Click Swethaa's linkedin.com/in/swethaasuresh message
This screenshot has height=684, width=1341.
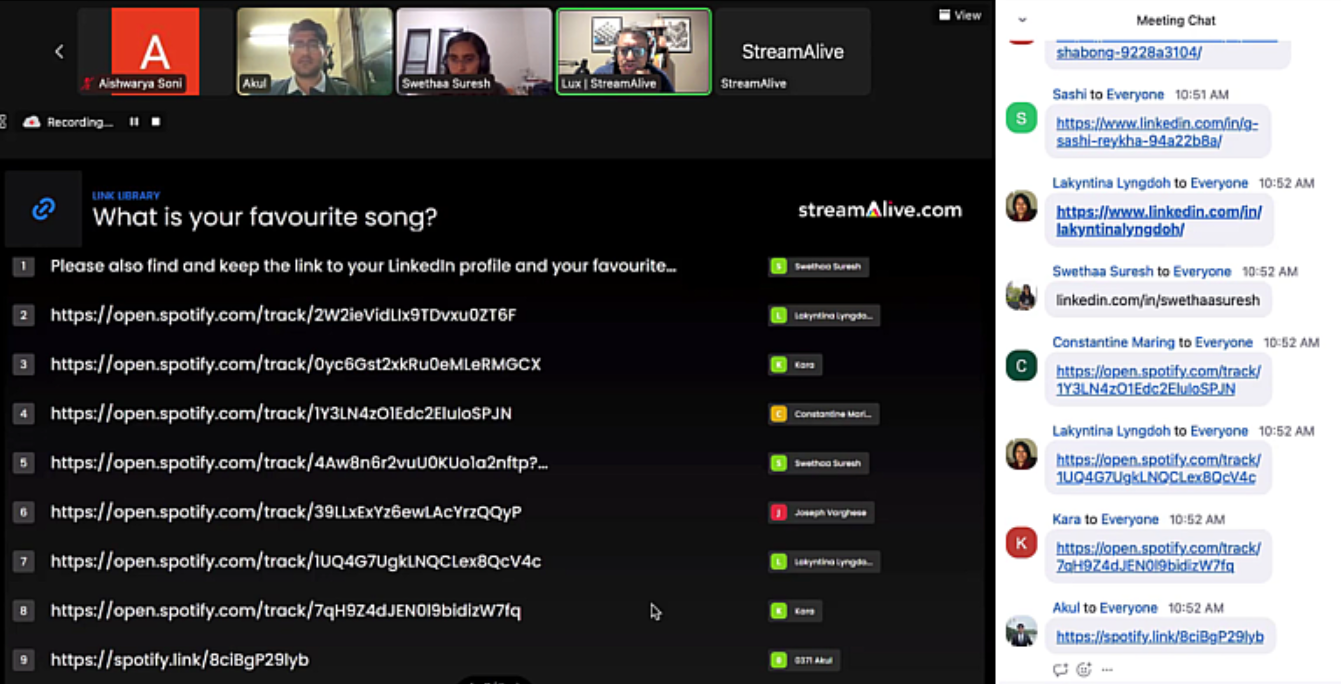[1158, 300]
